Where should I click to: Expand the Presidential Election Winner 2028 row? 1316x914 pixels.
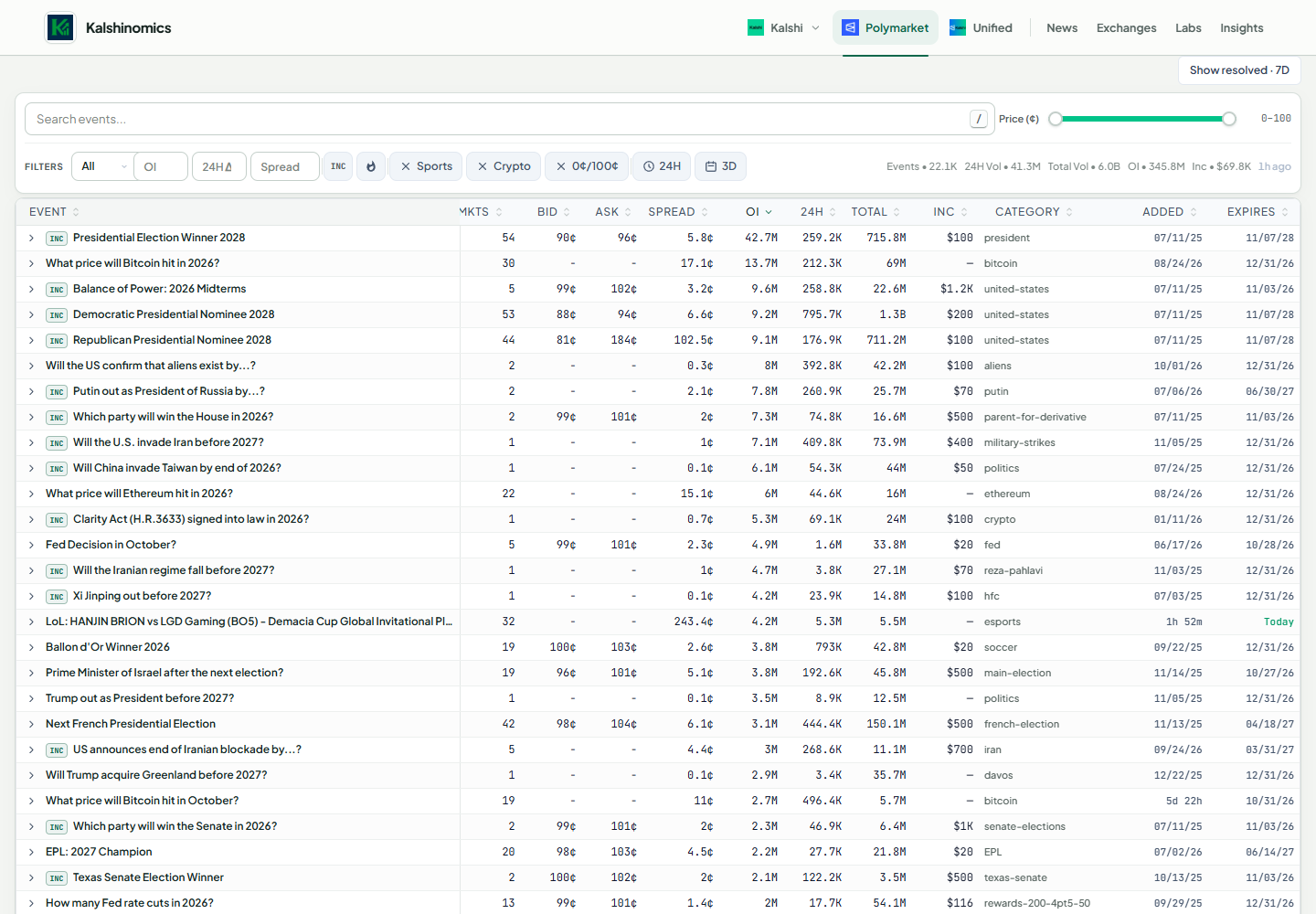coord(31,238)
